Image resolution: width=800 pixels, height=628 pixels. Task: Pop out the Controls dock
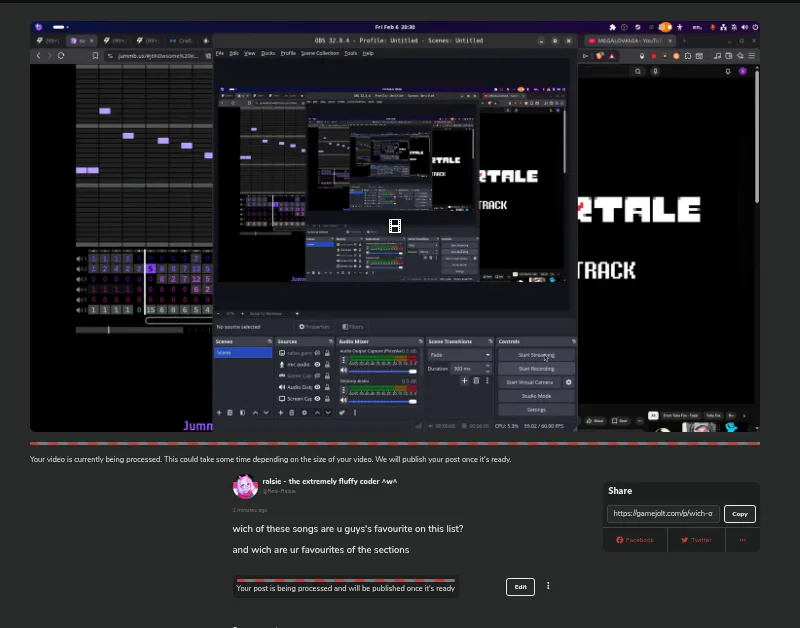pyautogui.click(x=573, y=341)
